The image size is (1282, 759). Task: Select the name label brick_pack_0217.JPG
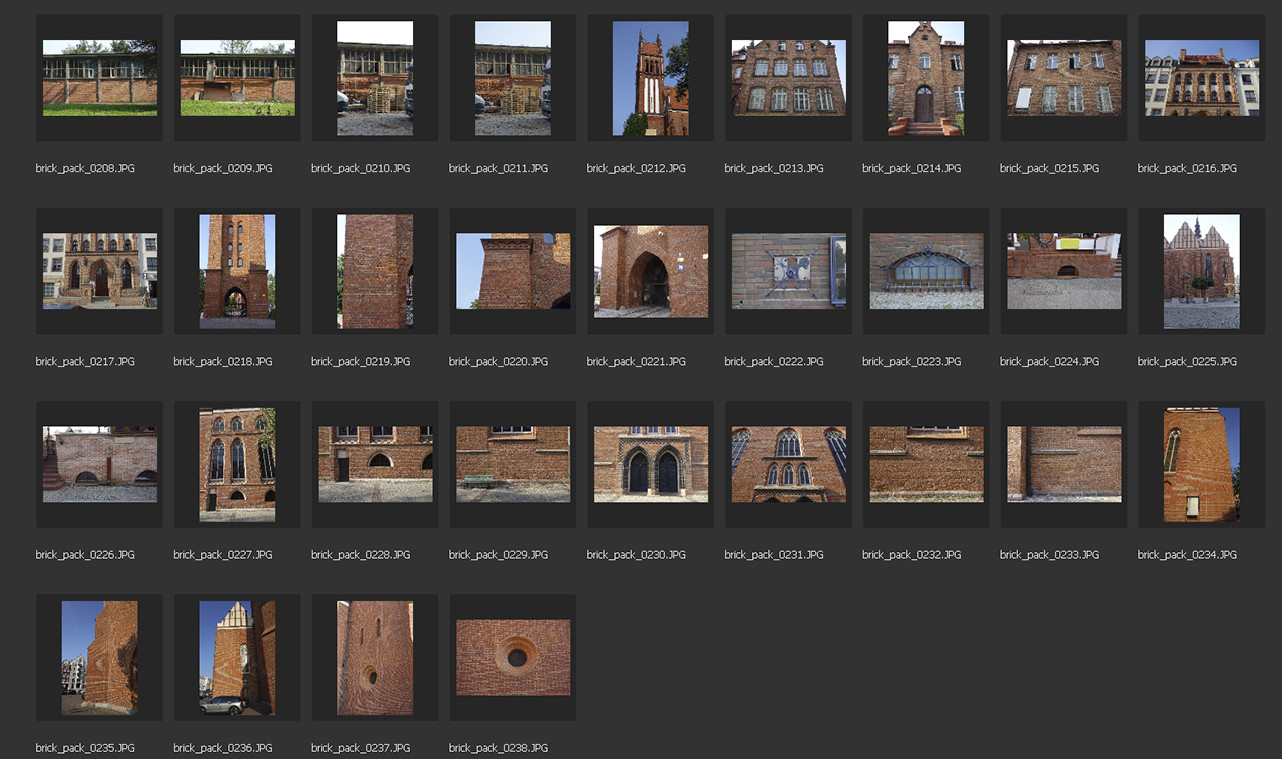tap(85, 361)
